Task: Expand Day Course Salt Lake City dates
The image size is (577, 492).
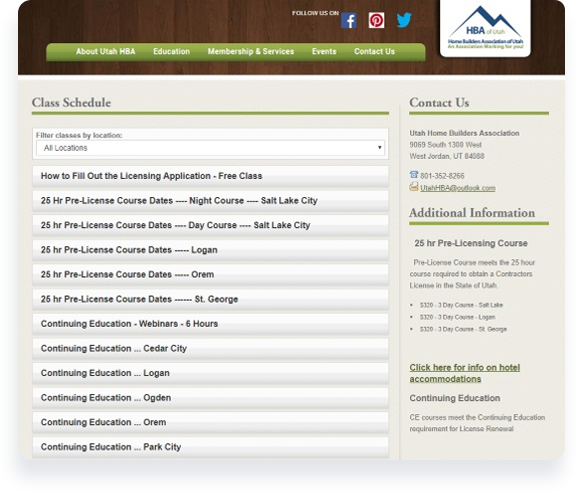Action: pyautogui.click(x=210, y=225)
